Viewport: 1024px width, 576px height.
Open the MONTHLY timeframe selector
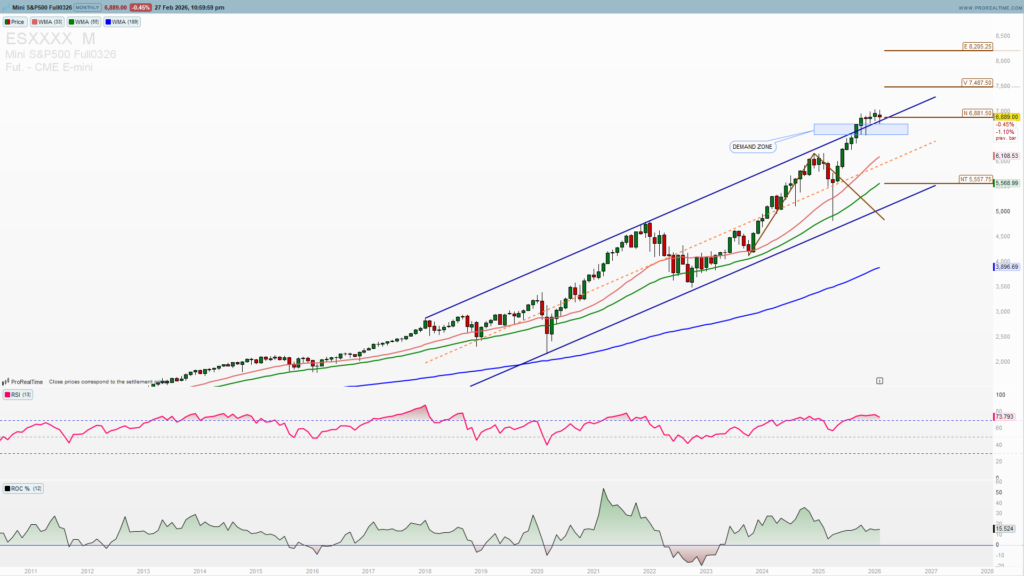coord(86,5)
